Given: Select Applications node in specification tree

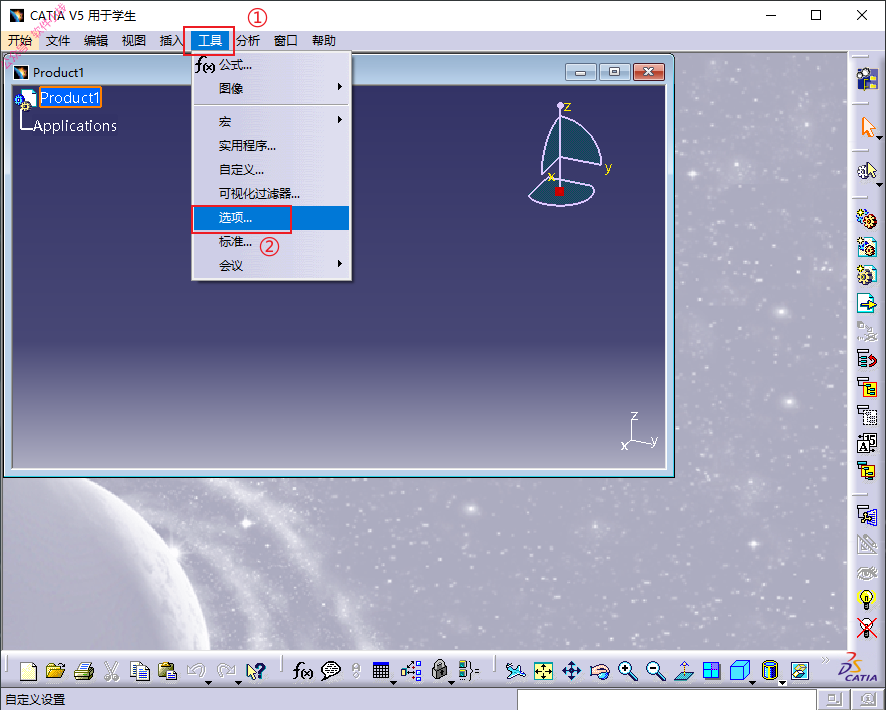Looking at the screenshot, I should click(x=75, y=125).
